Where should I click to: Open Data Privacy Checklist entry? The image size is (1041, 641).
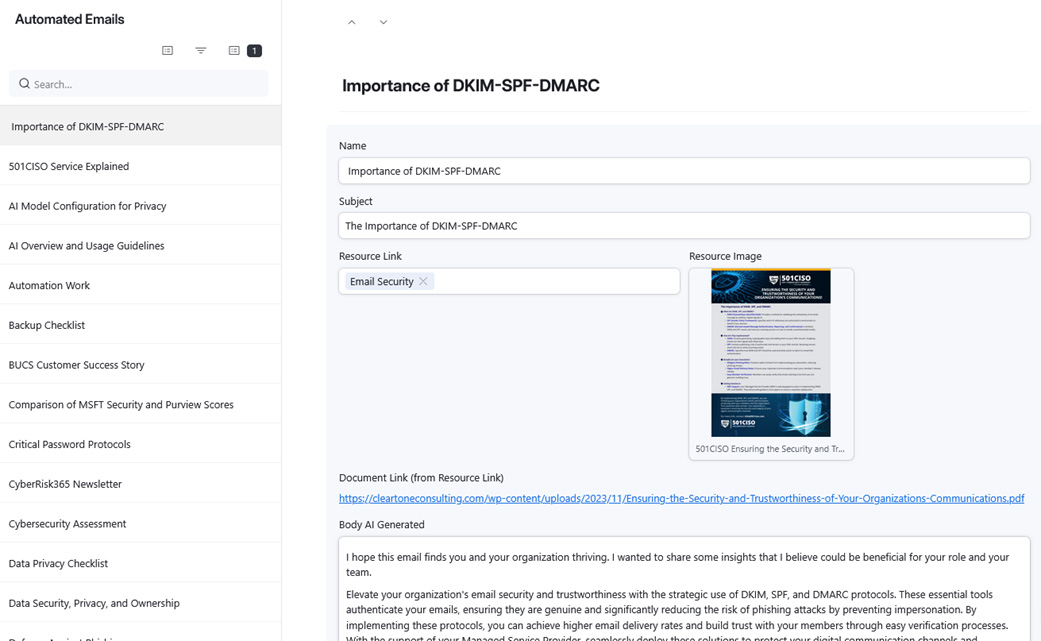58,563
